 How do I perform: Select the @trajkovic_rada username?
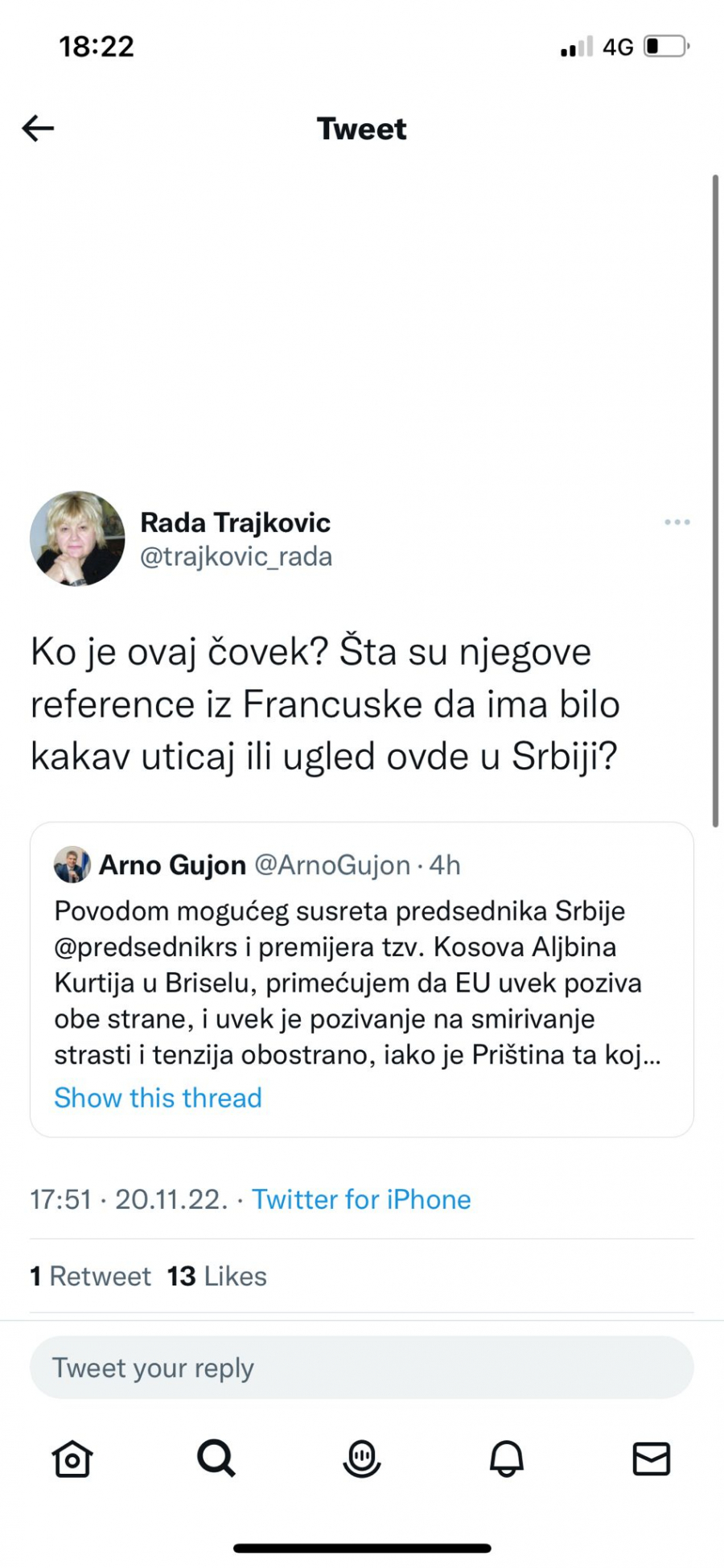[x=236, y=556]
